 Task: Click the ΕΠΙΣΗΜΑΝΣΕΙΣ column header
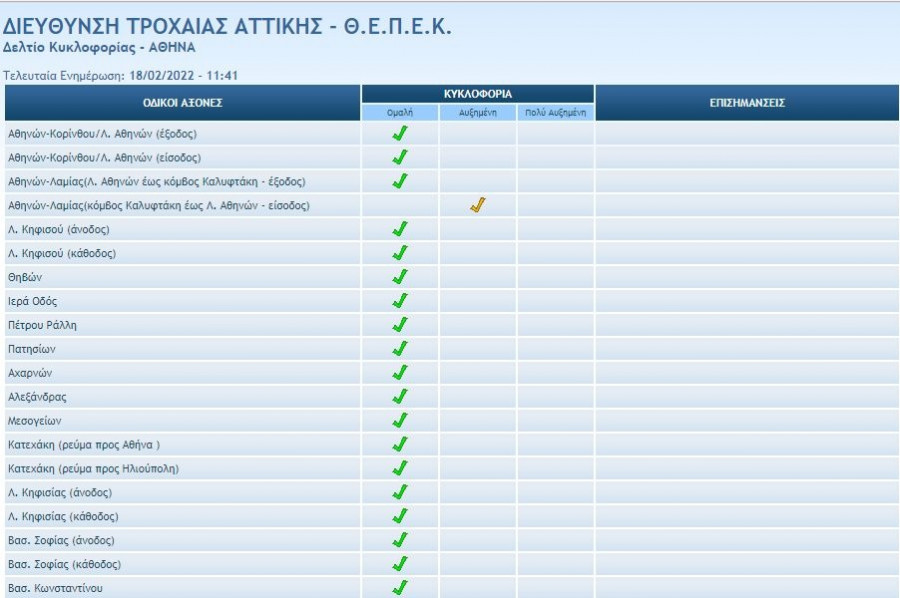pyautogui.click(x=746, y=103)
